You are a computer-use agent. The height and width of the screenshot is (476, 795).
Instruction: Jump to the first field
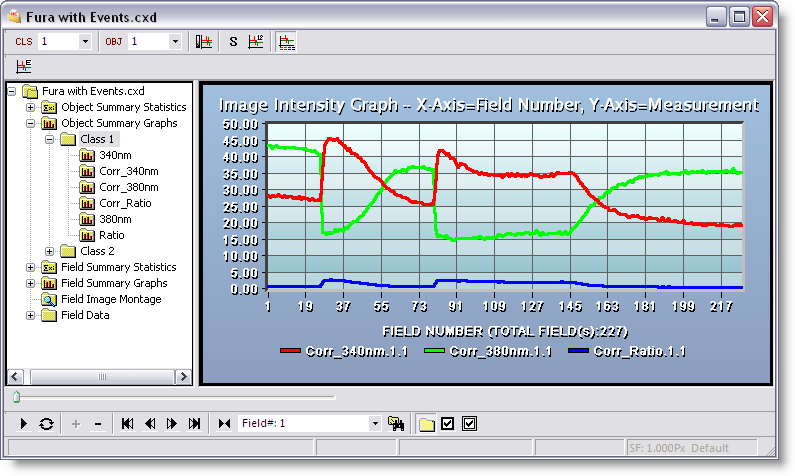tap(128, 424)
